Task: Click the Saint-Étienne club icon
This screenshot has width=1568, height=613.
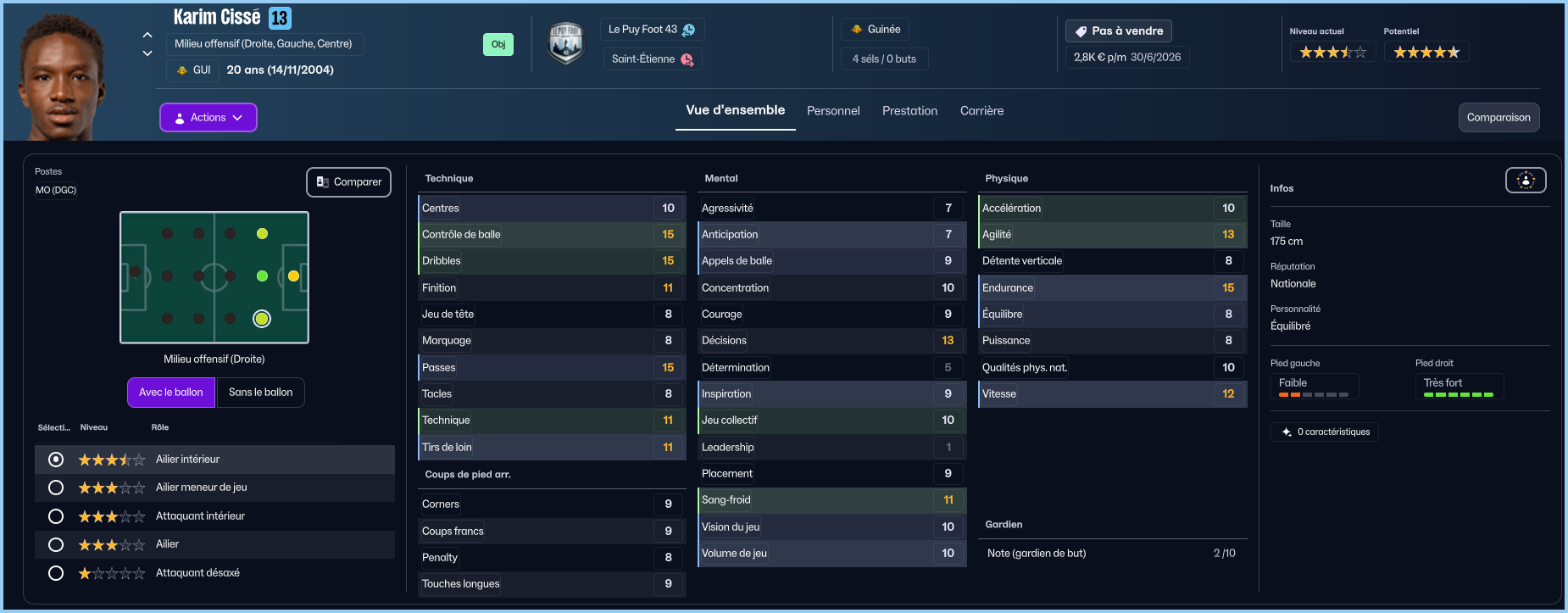Action: [687, 59]
